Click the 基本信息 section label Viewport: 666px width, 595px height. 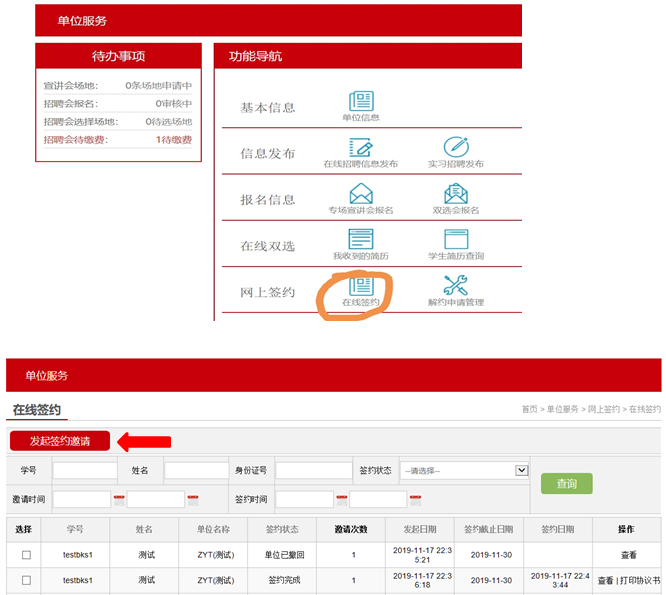pos(268,108)
